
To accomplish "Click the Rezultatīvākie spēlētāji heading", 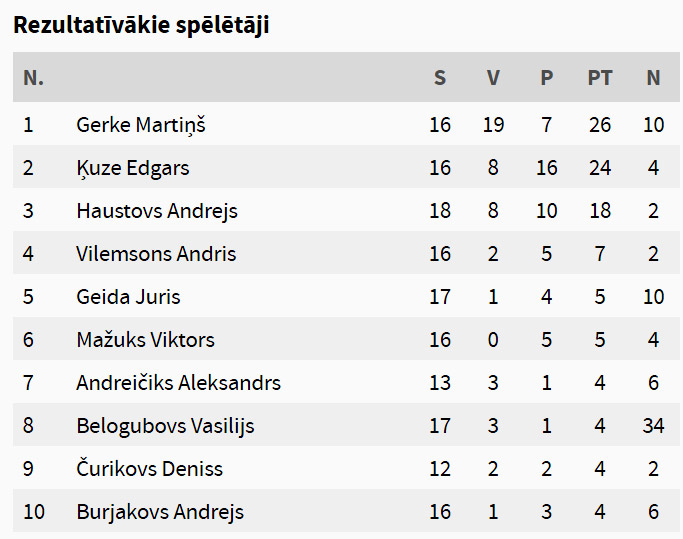I will [x=141, y=25].
